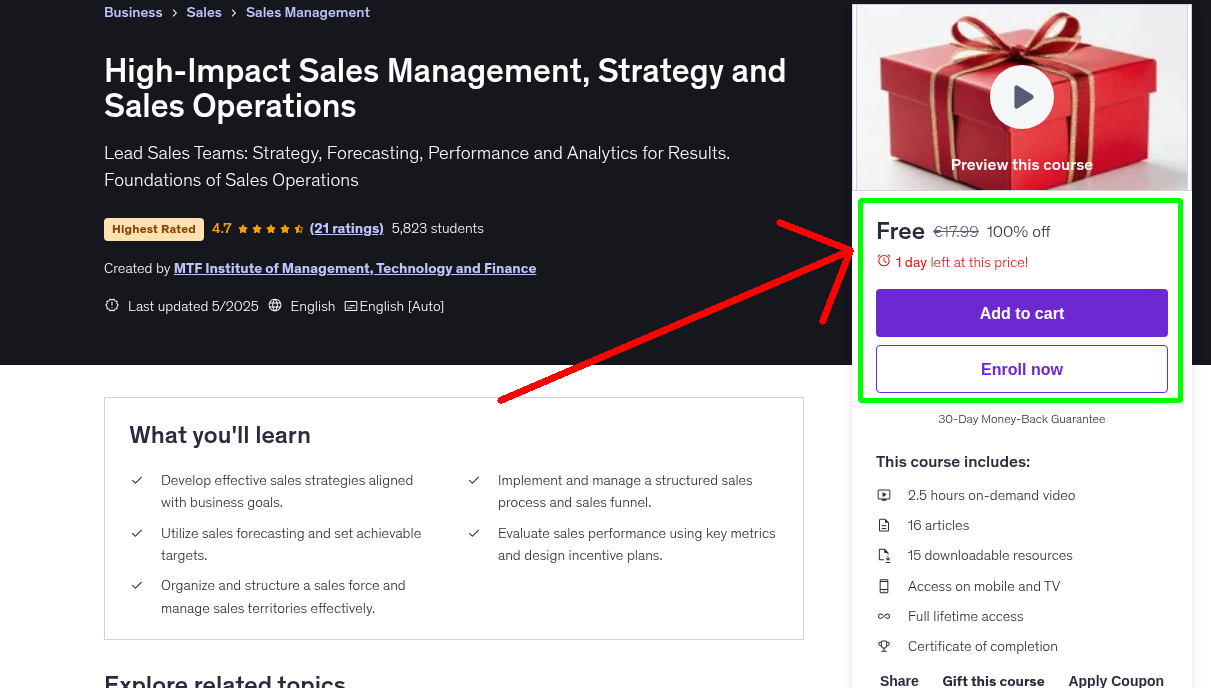
Task: Open the Sales breadcrumb link
Action: (x=204, y=12)
